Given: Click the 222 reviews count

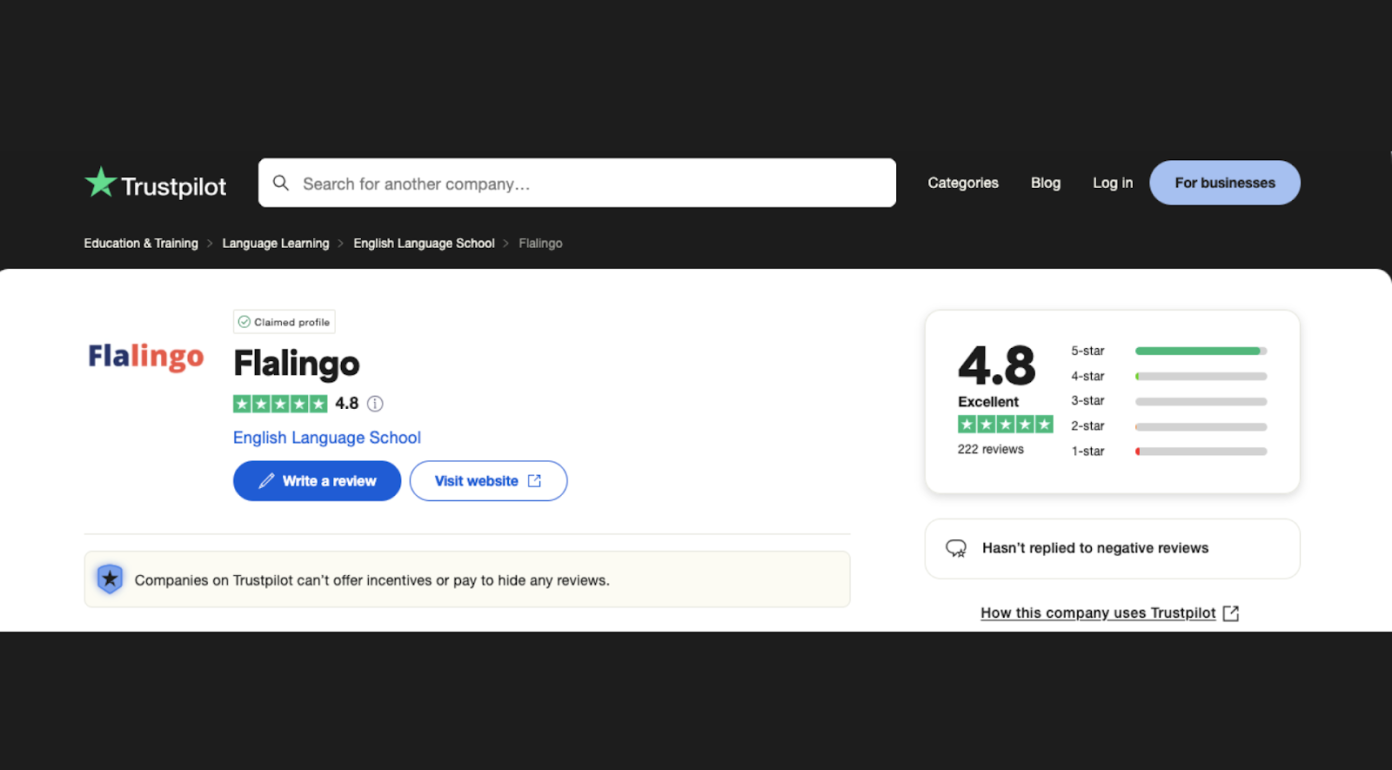Looking at the screenshot, I should pyautogui.click(x=991, y=450).
